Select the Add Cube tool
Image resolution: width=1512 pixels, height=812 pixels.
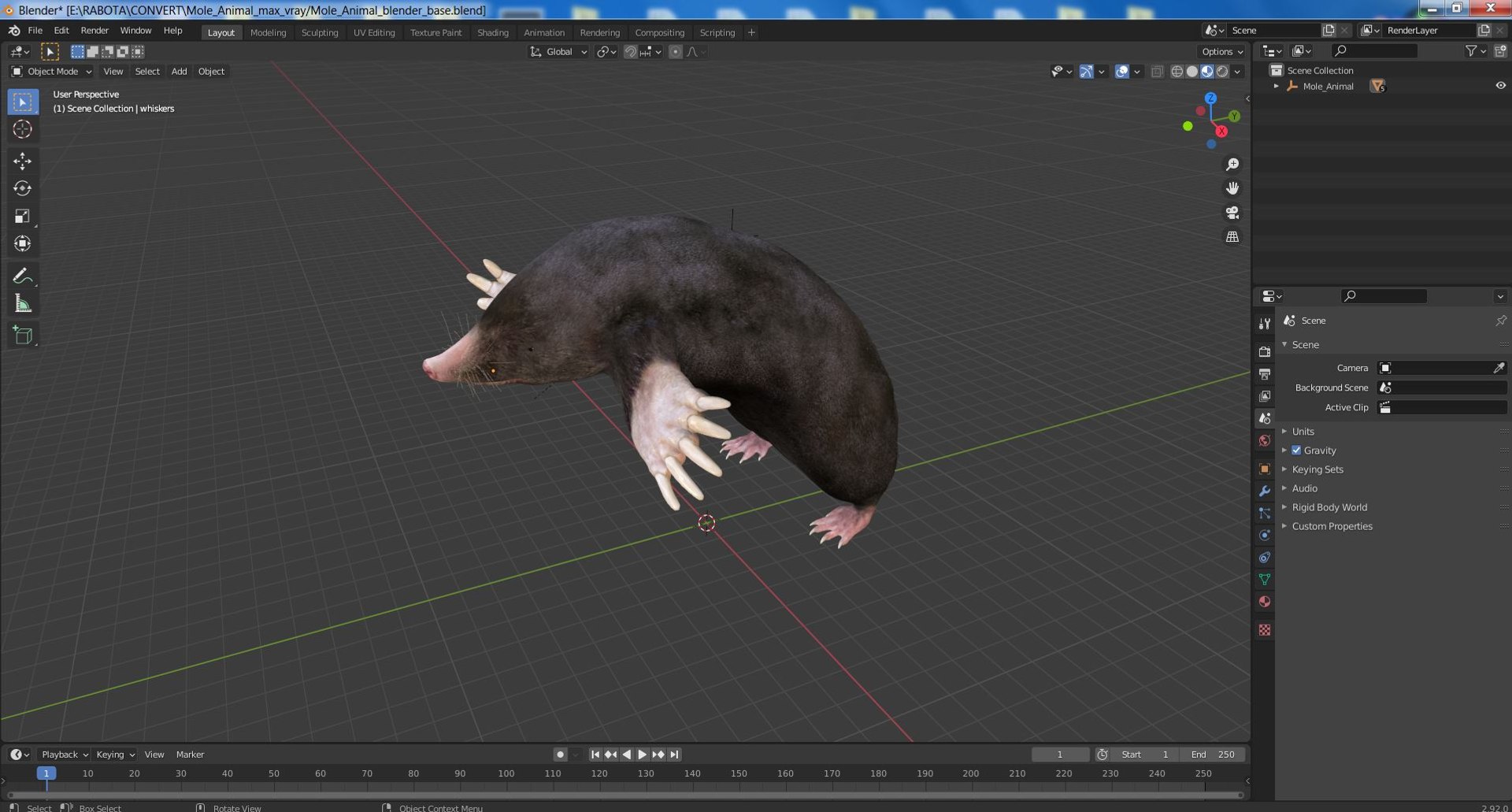click(x=22, y=336)
